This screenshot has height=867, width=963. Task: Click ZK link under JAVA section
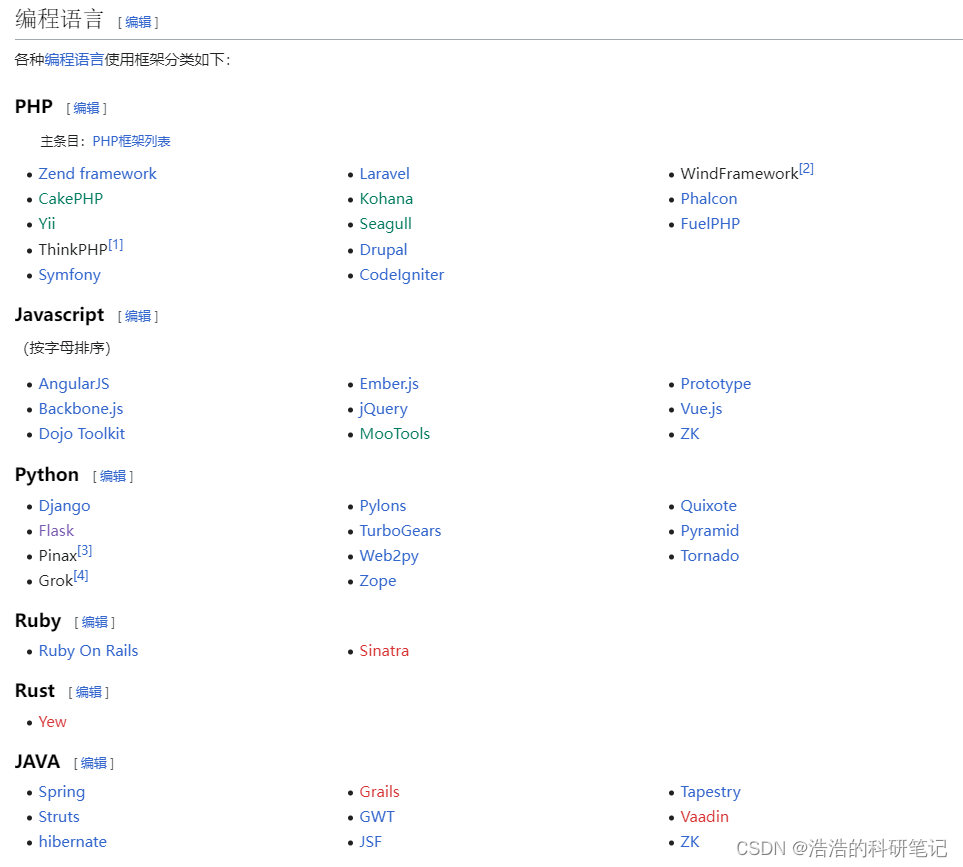click(690, 842)
